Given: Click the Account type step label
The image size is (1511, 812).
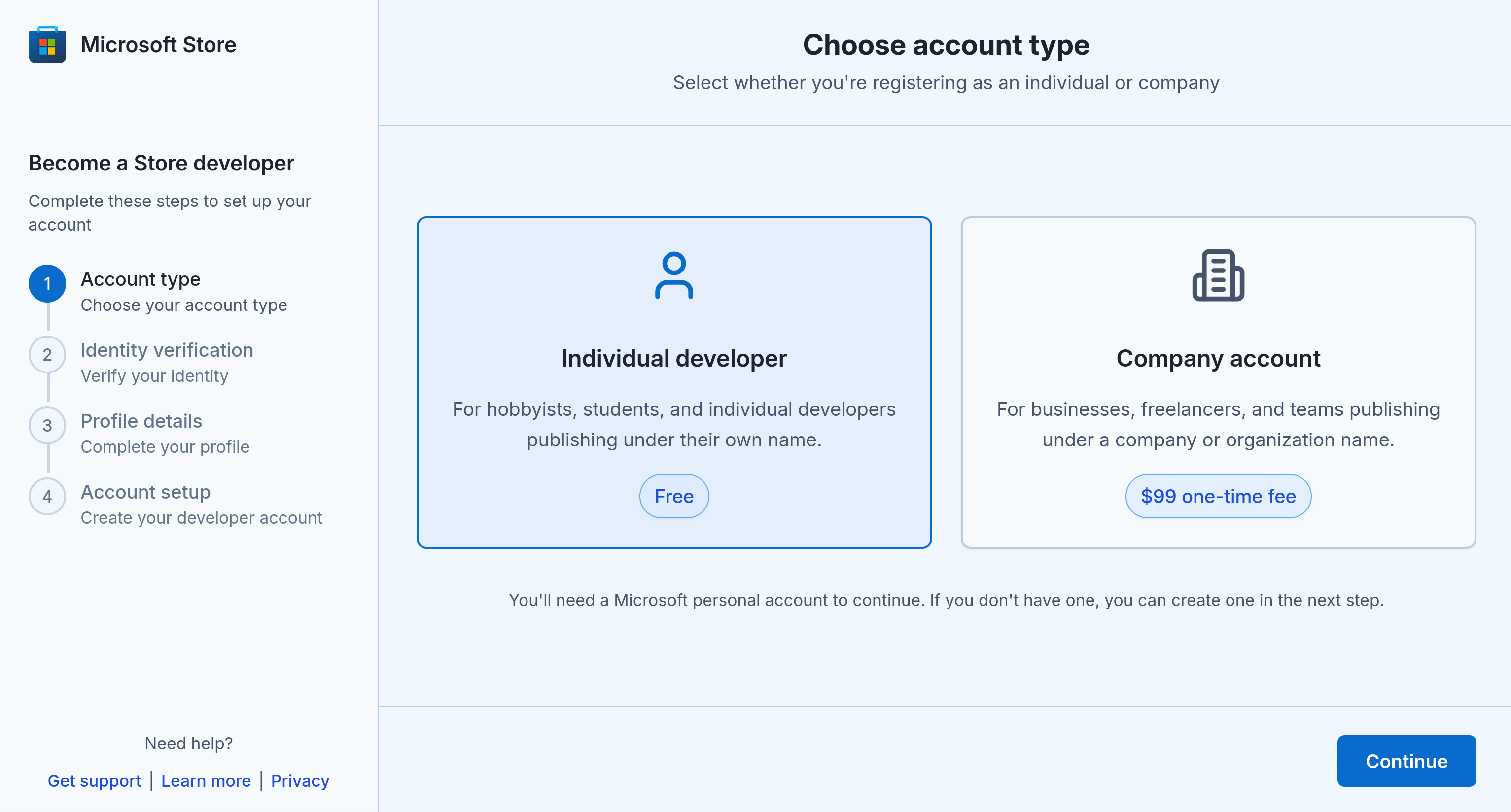Looking at the screenshot, I should click(x=140, y=280).
